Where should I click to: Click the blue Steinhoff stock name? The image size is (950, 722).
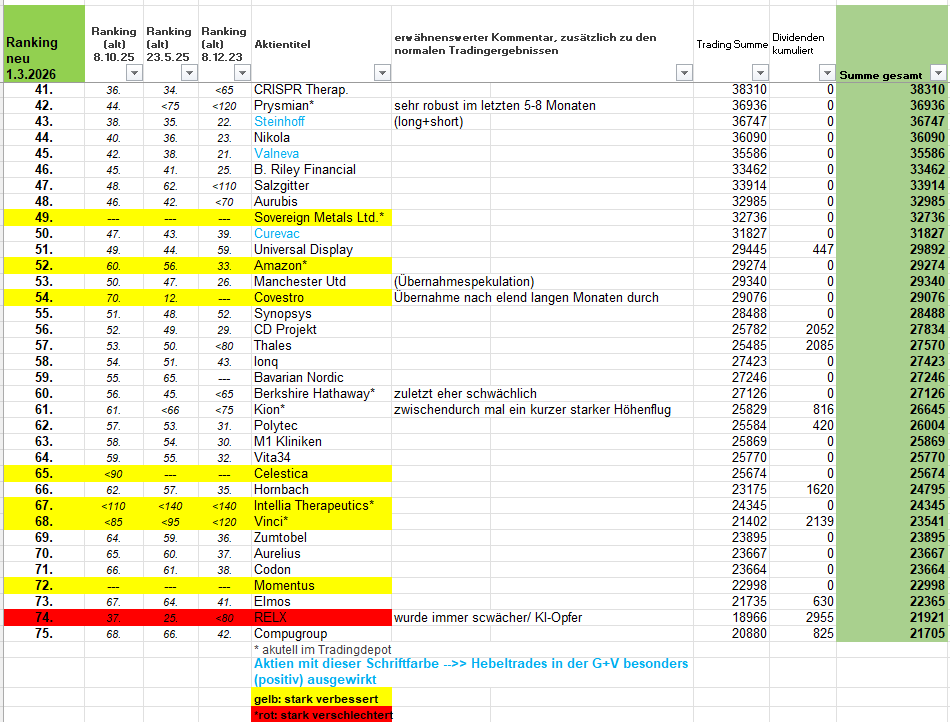(x=279, y=122)
